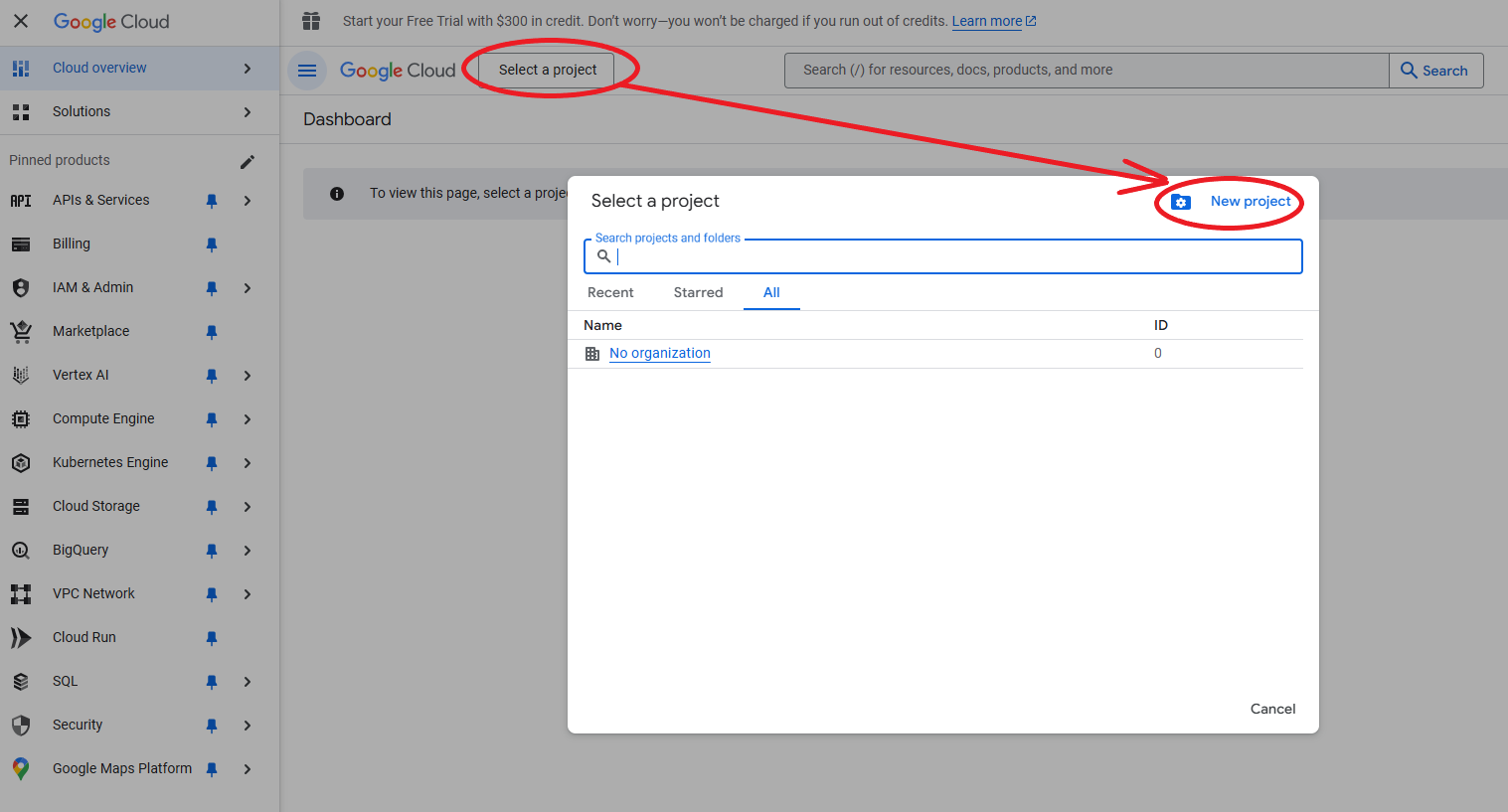Click the Kubernetes Engine icon
The height and width of the screenshot is (812, 1508).
tap(21, 463)
